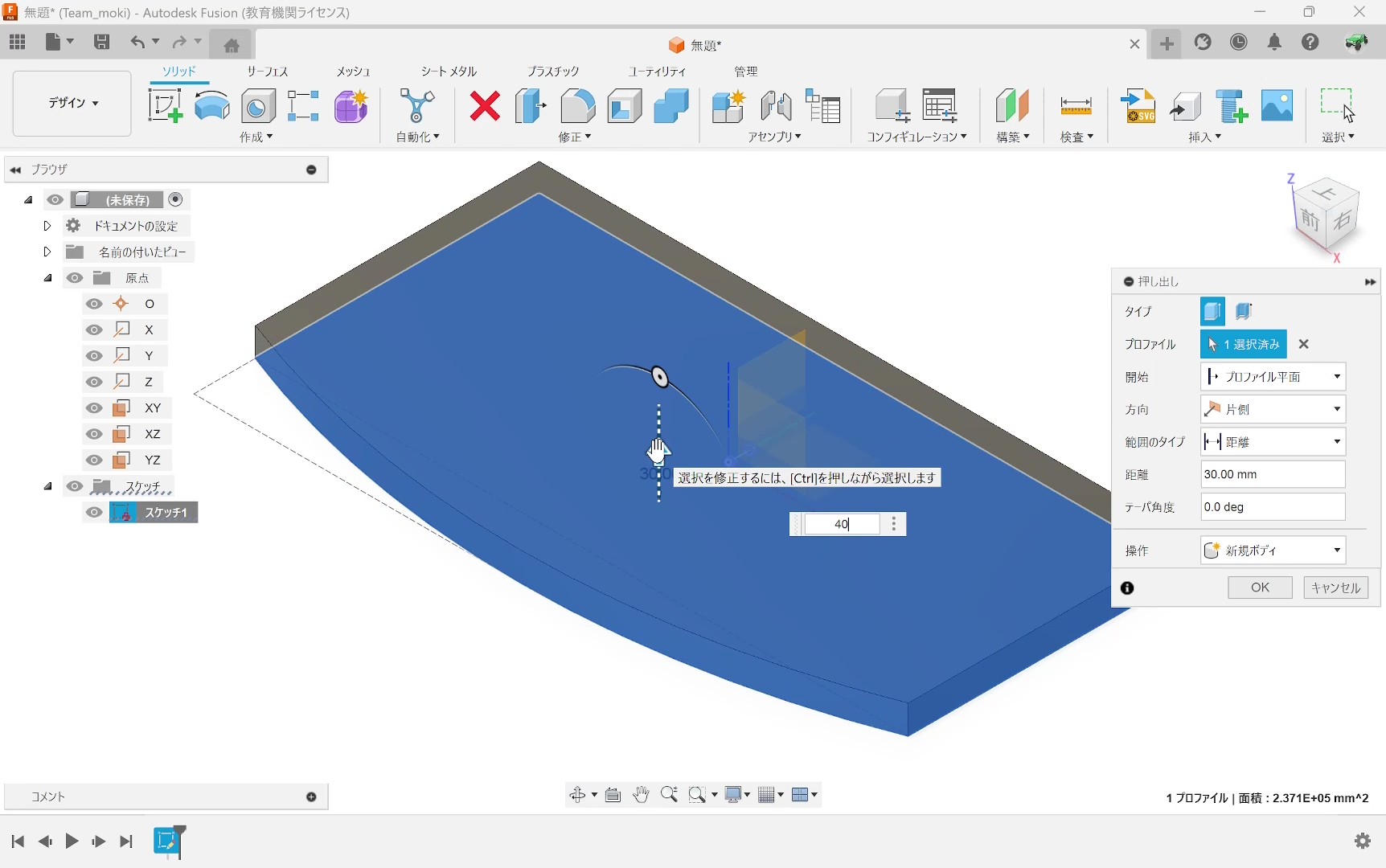
Task: Click the Insert Derive icon
Action: click(1185, 106)
